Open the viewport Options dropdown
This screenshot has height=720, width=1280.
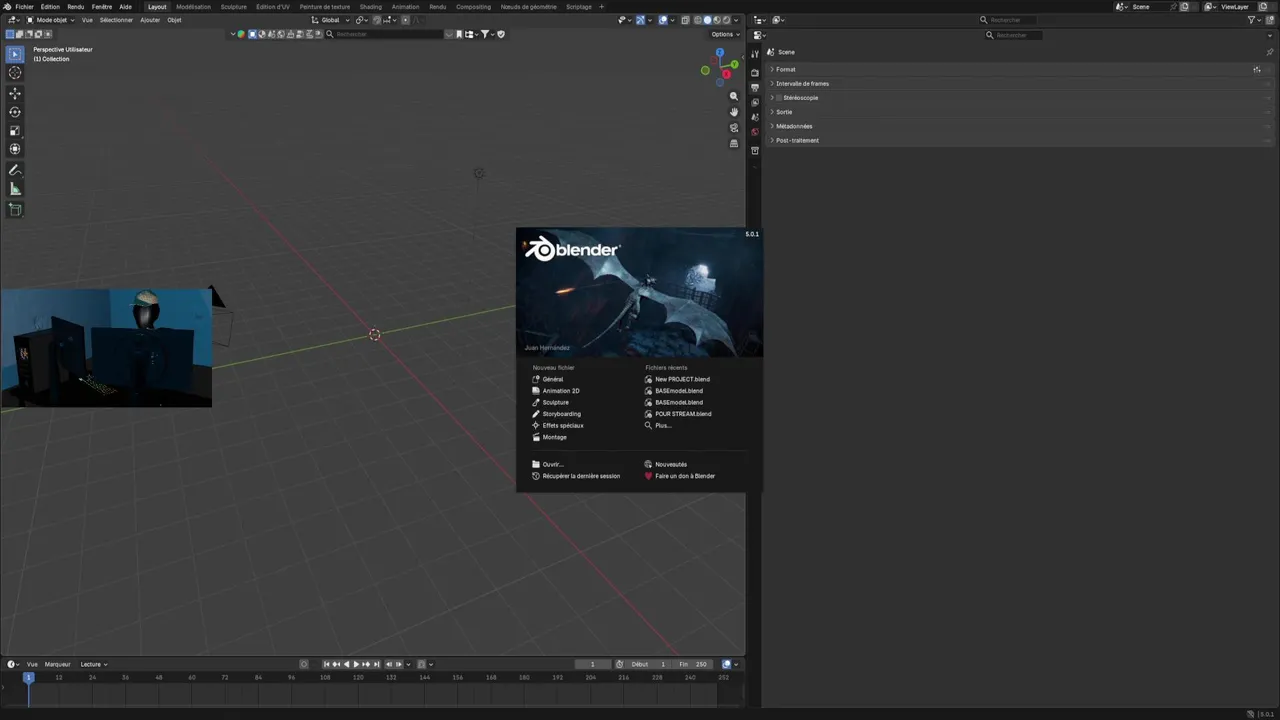click(724, 34)
